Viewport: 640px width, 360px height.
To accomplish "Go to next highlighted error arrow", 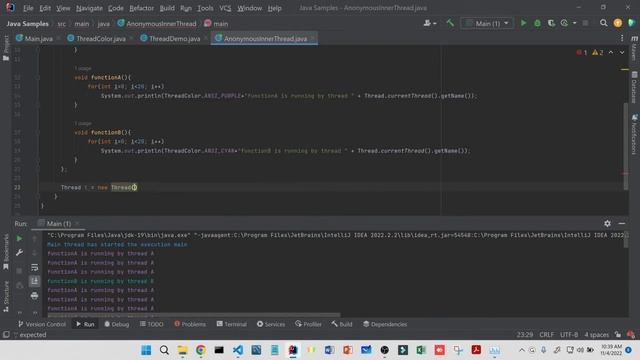I will pos(622,52).
